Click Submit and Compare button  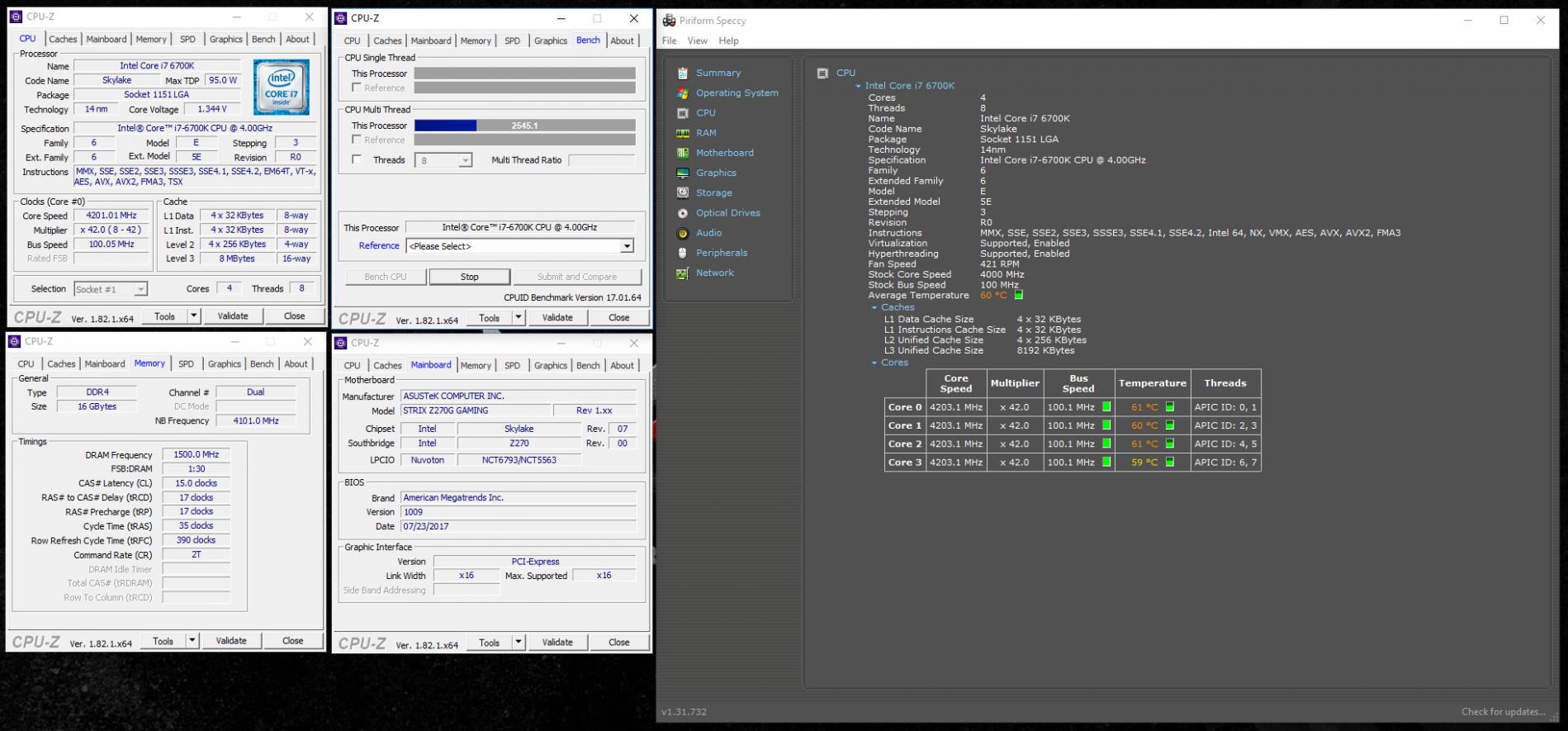pyautogui.click(x=577, y=277)
